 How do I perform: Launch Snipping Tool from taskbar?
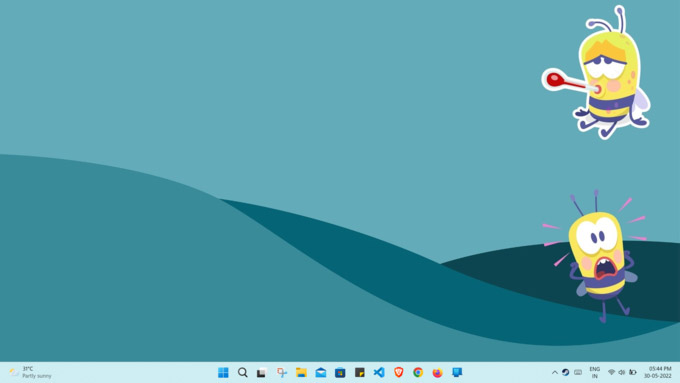coord(282,372)
